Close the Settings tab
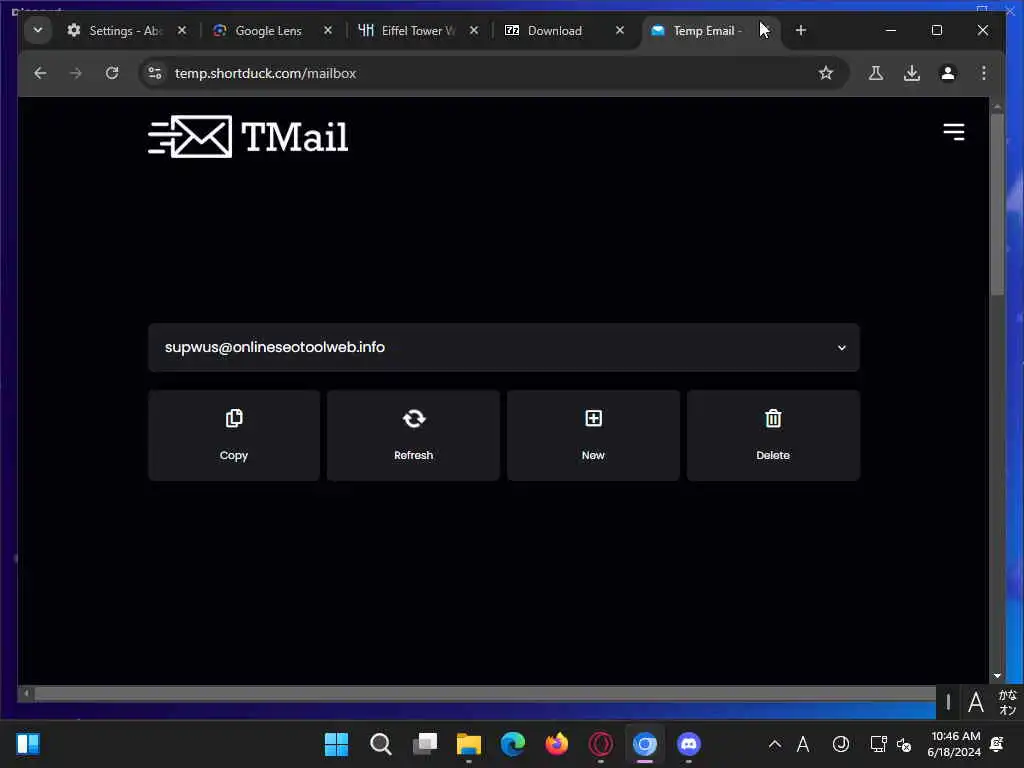 (182, 31)
